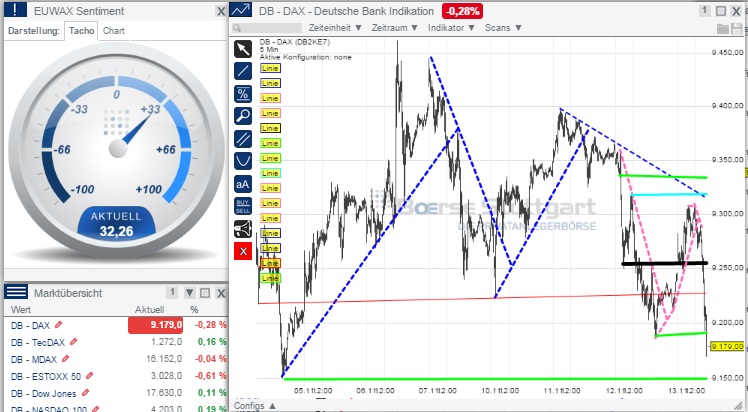748x412 pixels.
Task: Select the cyan-bordered Linie label
Action: pyautogui.click(x=270, y=173)
